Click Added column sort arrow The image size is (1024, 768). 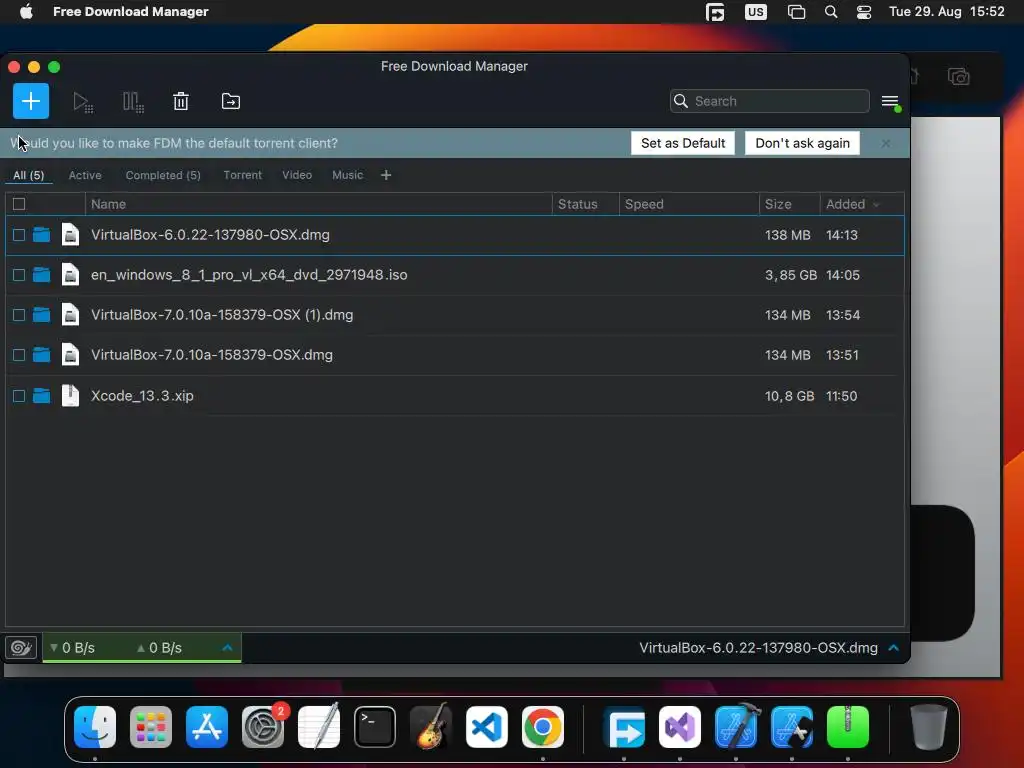coord(876,204)
